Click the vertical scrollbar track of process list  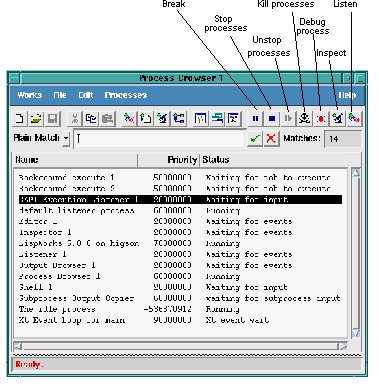pos(356,253)
